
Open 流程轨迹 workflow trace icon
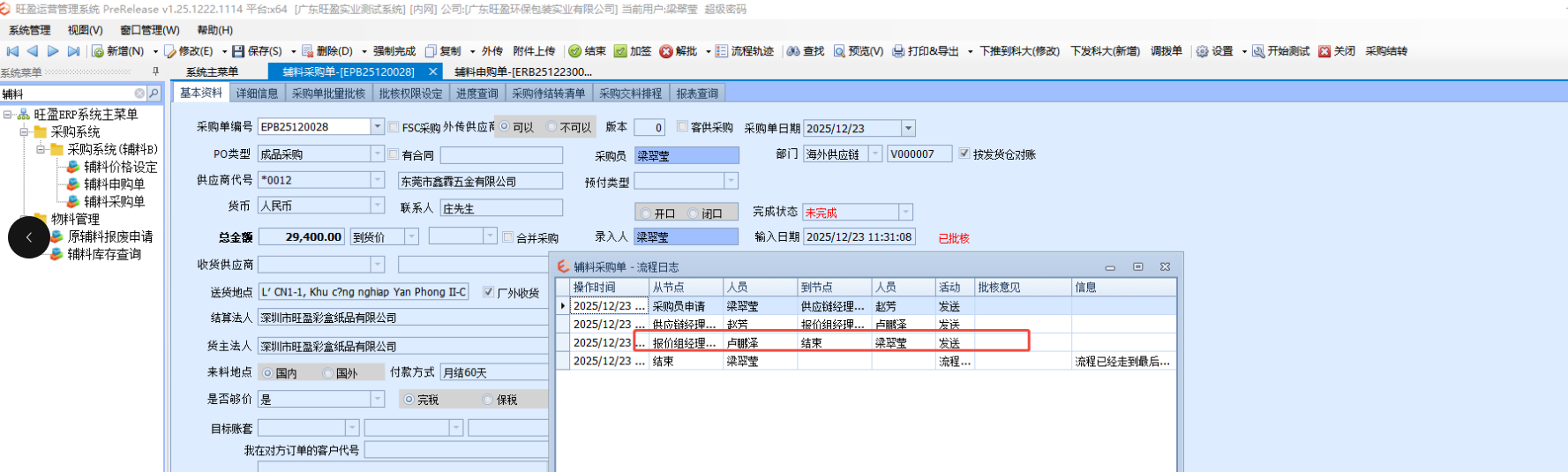click(x=721, y=51)
